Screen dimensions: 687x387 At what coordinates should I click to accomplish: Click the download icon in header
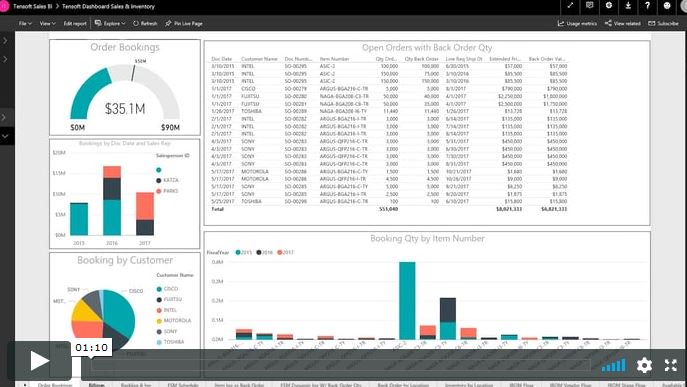click(x=628, y=6)
